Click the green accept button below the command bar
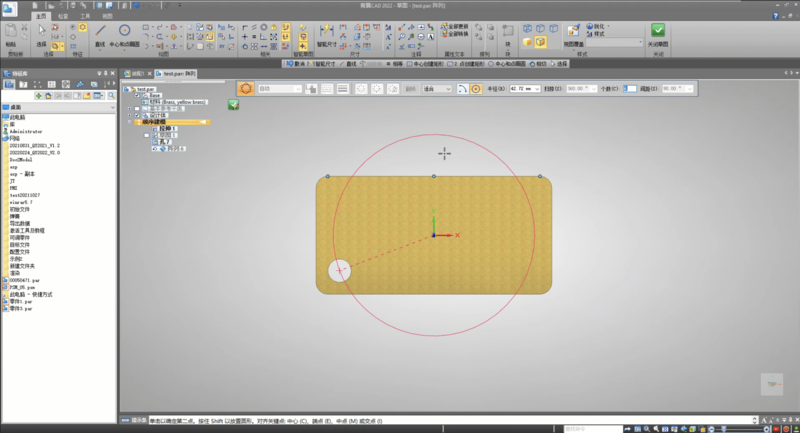 (x=233, y=104)
